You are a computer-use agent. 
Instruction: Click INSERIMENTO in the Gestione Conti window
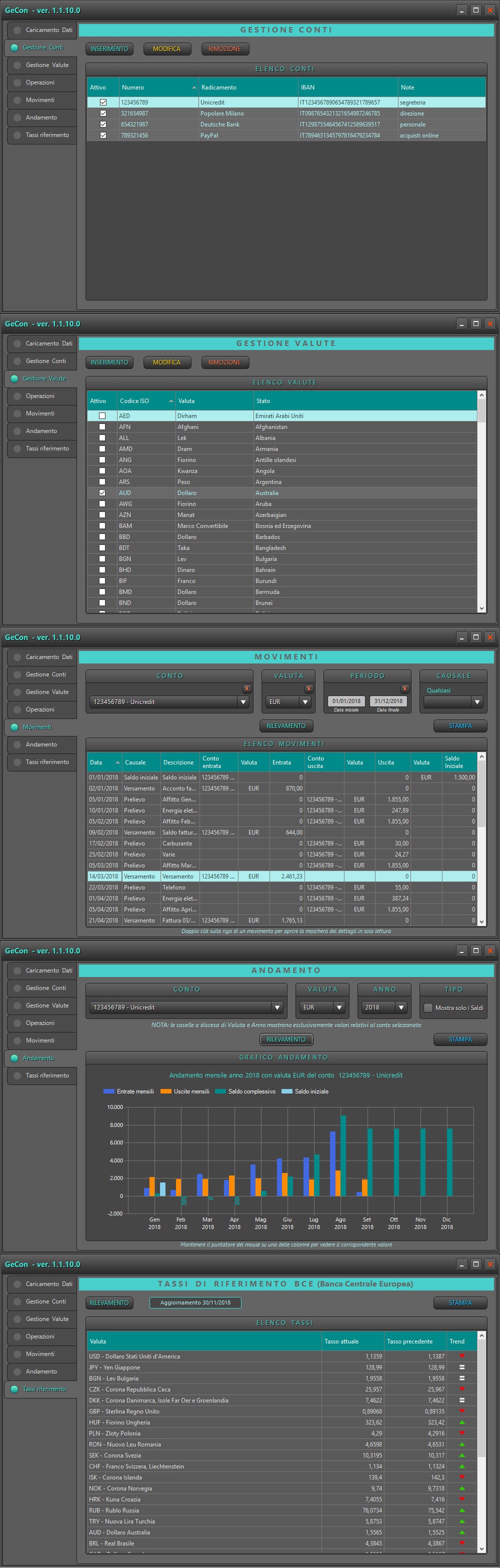coord(109,48)
